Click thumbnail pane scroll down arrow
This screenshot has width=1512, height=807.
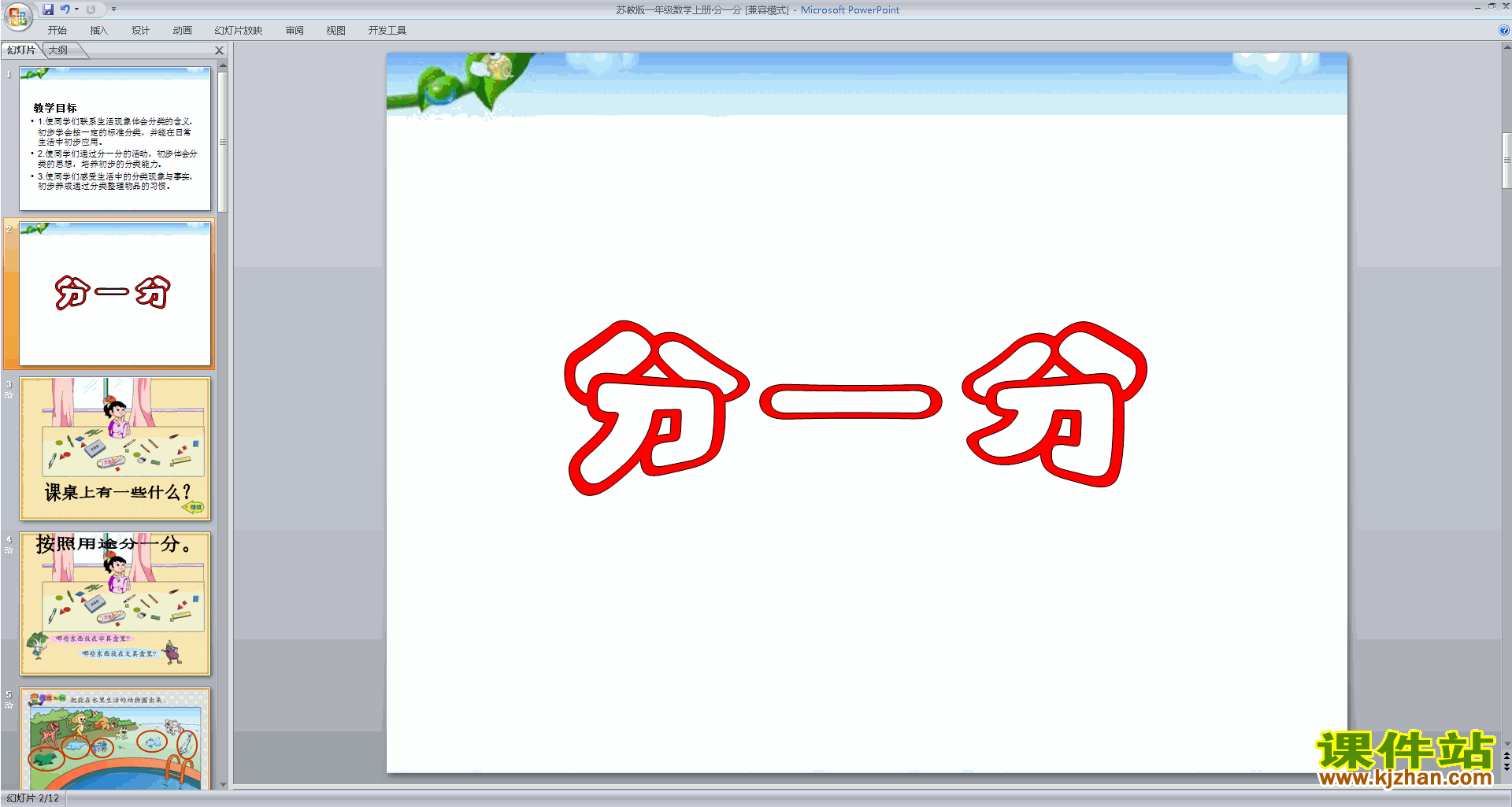(223, 784)
